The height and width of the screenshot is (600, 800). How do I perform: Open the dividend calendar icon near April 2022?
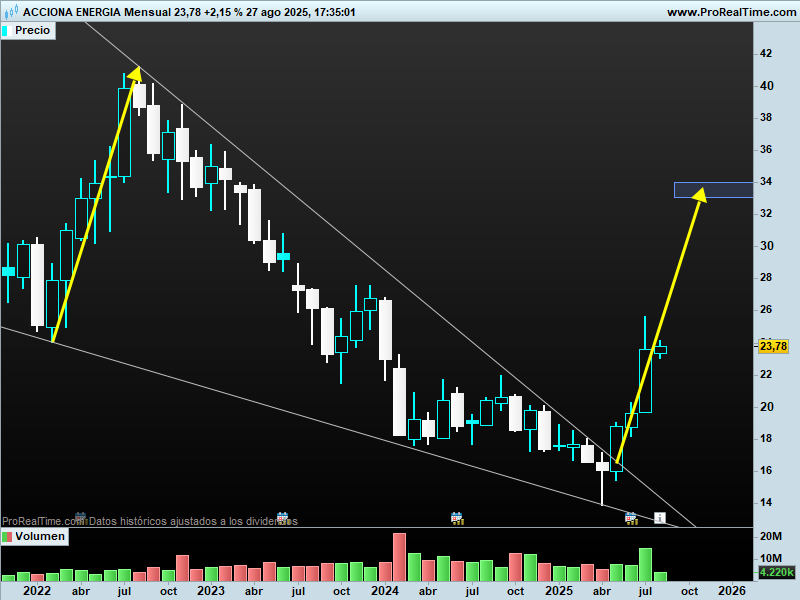(80, 518)
